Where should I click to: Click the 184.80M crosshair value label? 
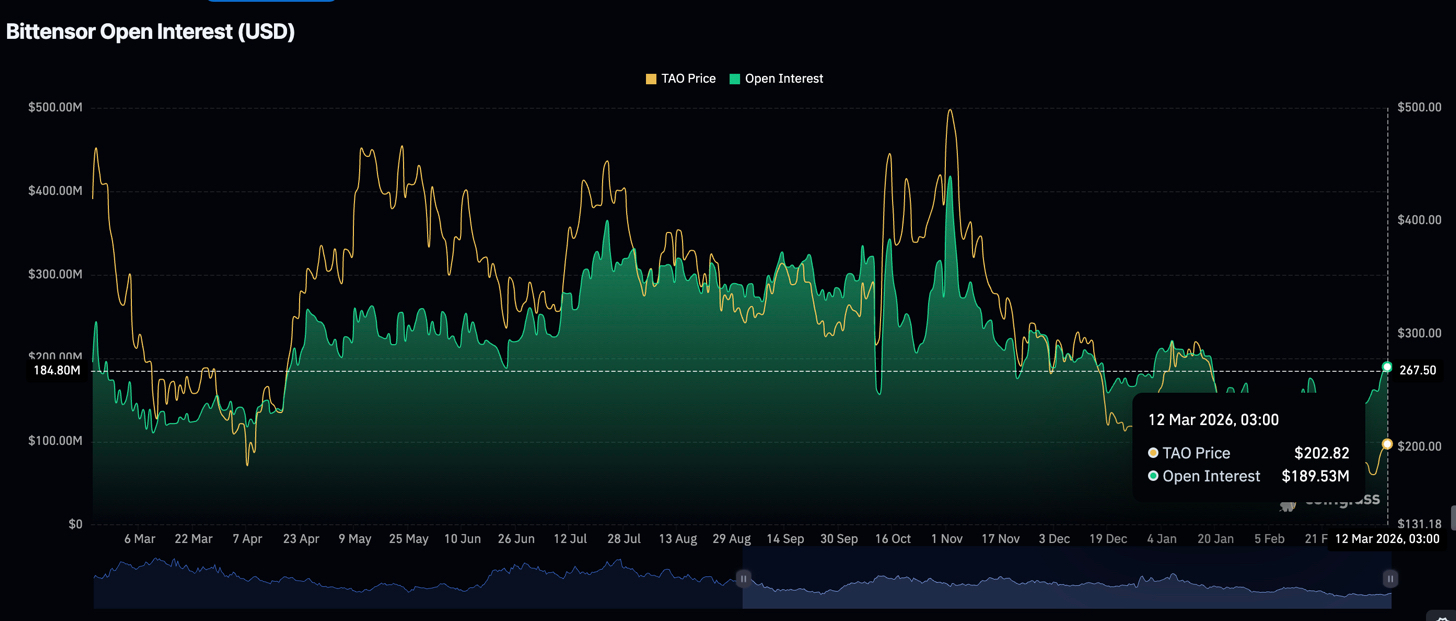pyautogui.click(x=56, y=370)
